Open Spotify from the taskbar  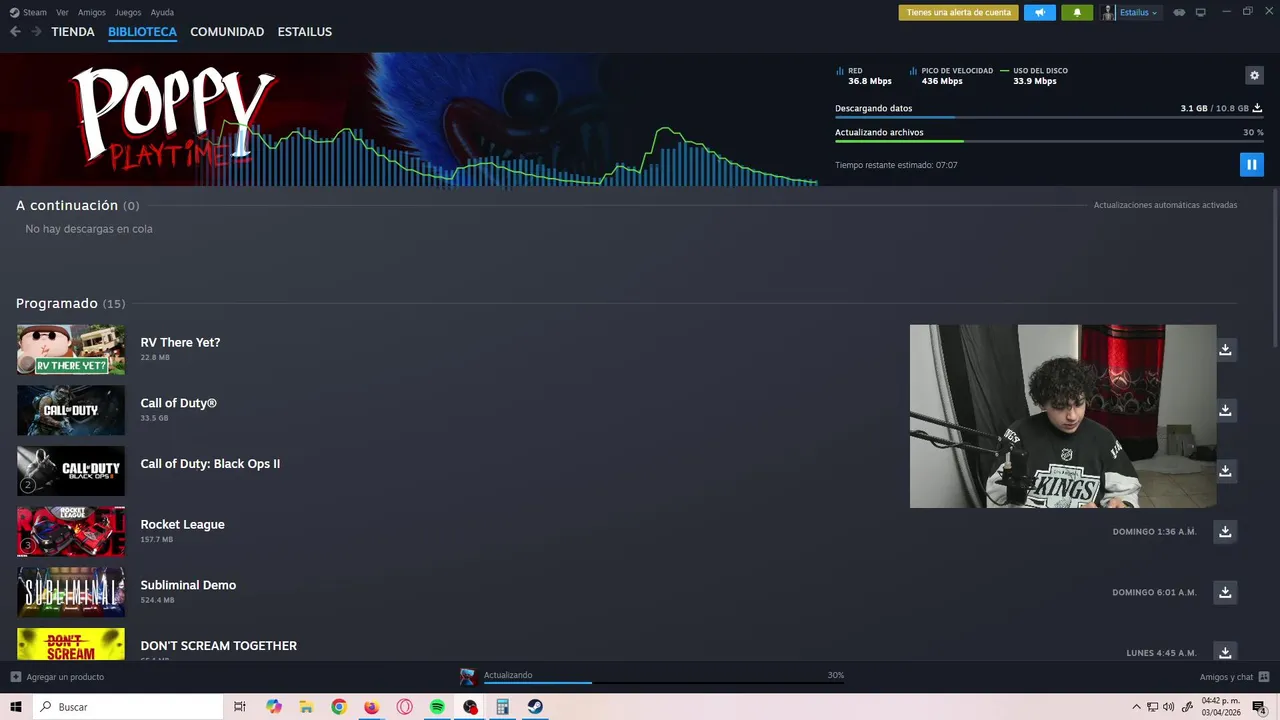[x=437, y=707]
